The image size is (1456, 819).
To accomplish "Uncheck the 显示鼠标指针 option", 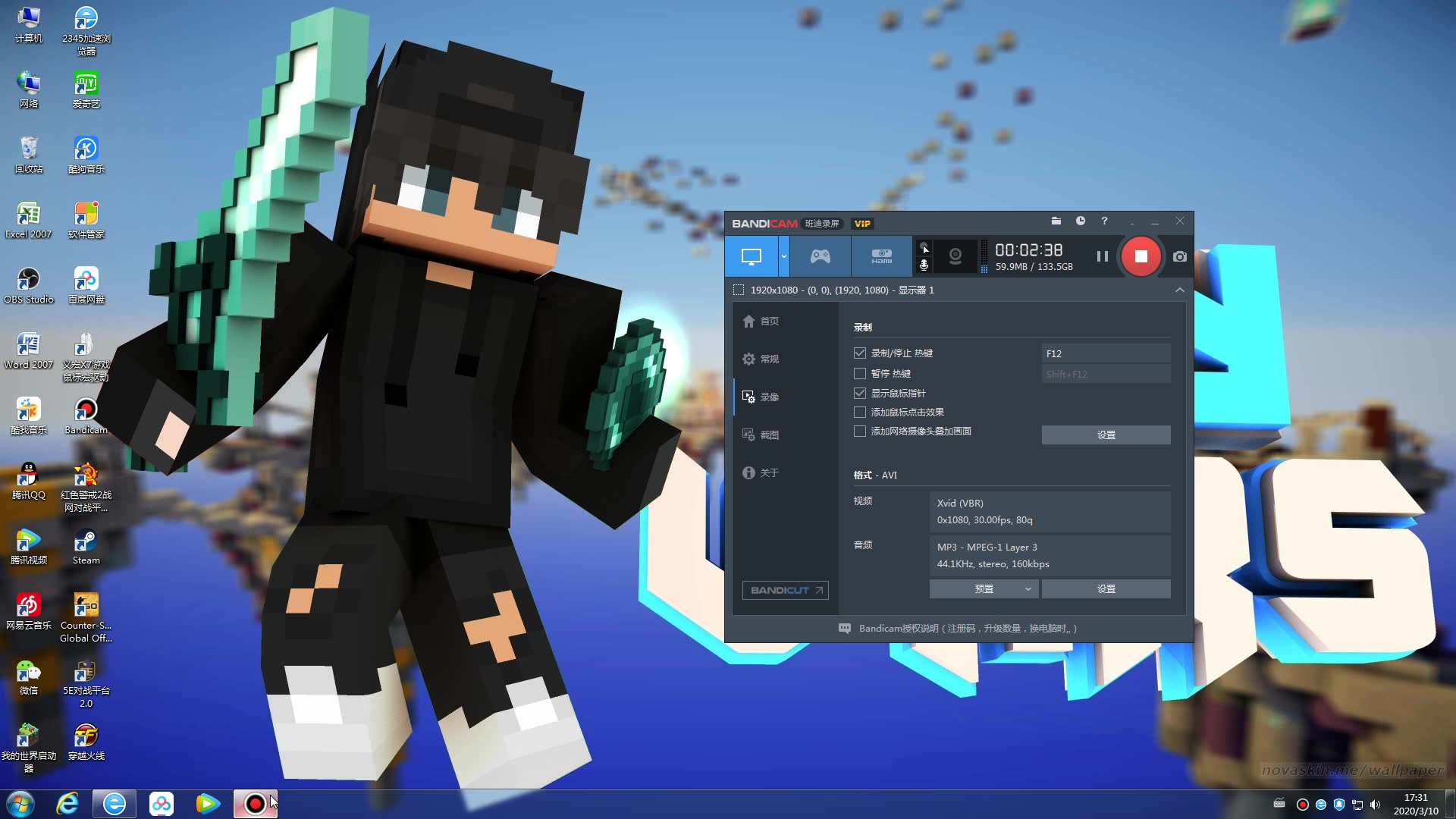I will click(x=860, y=393).
